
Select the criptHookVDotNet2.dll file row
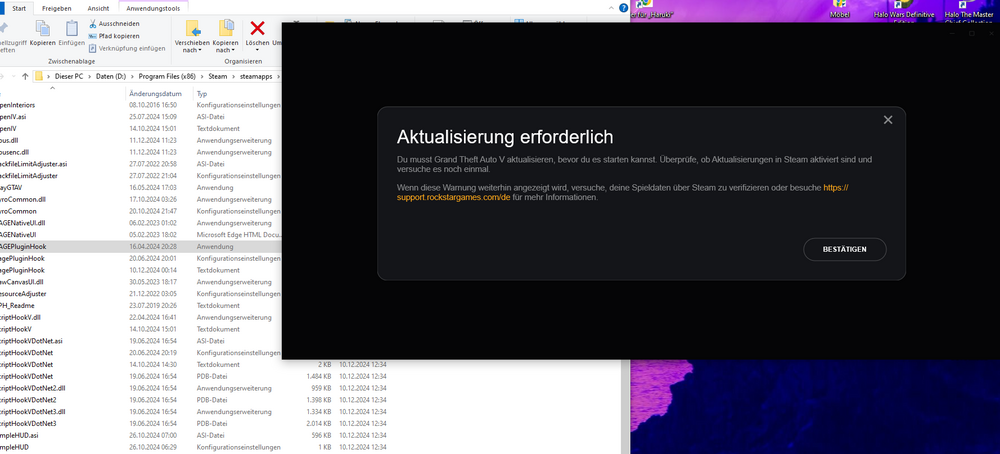pos(195,388)
